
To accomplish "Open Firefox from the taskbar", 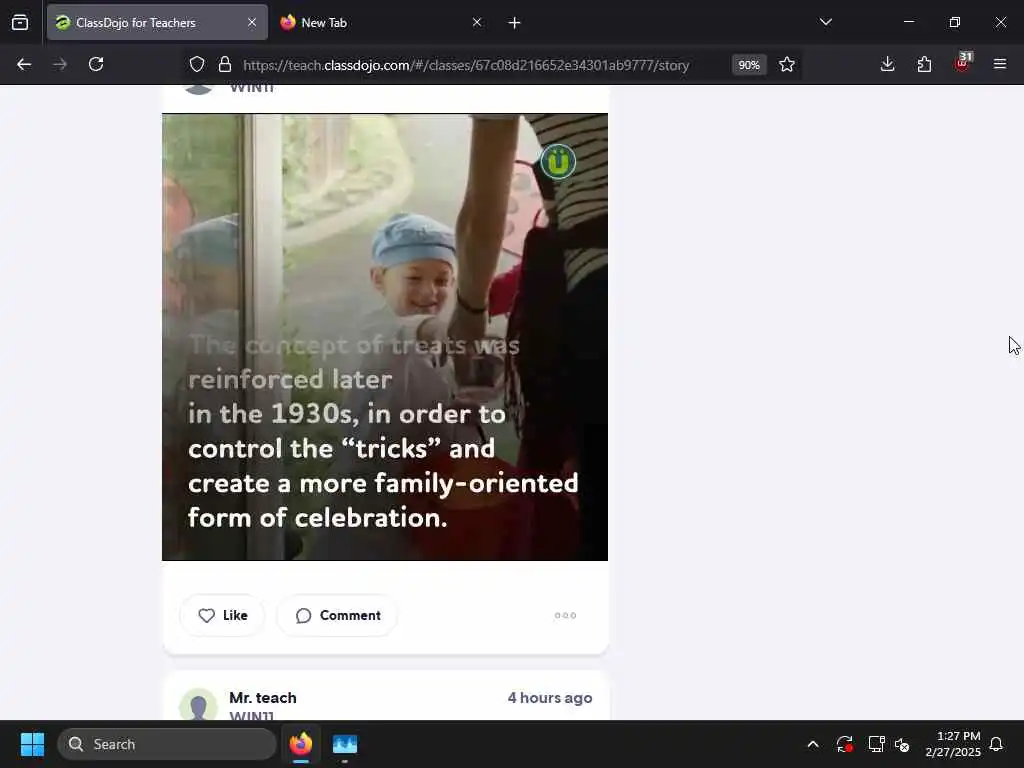I will (301, 744).
